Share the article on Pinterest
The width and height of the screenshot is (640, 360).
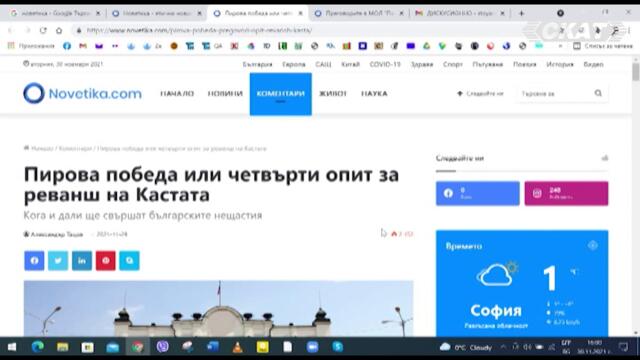106,260
